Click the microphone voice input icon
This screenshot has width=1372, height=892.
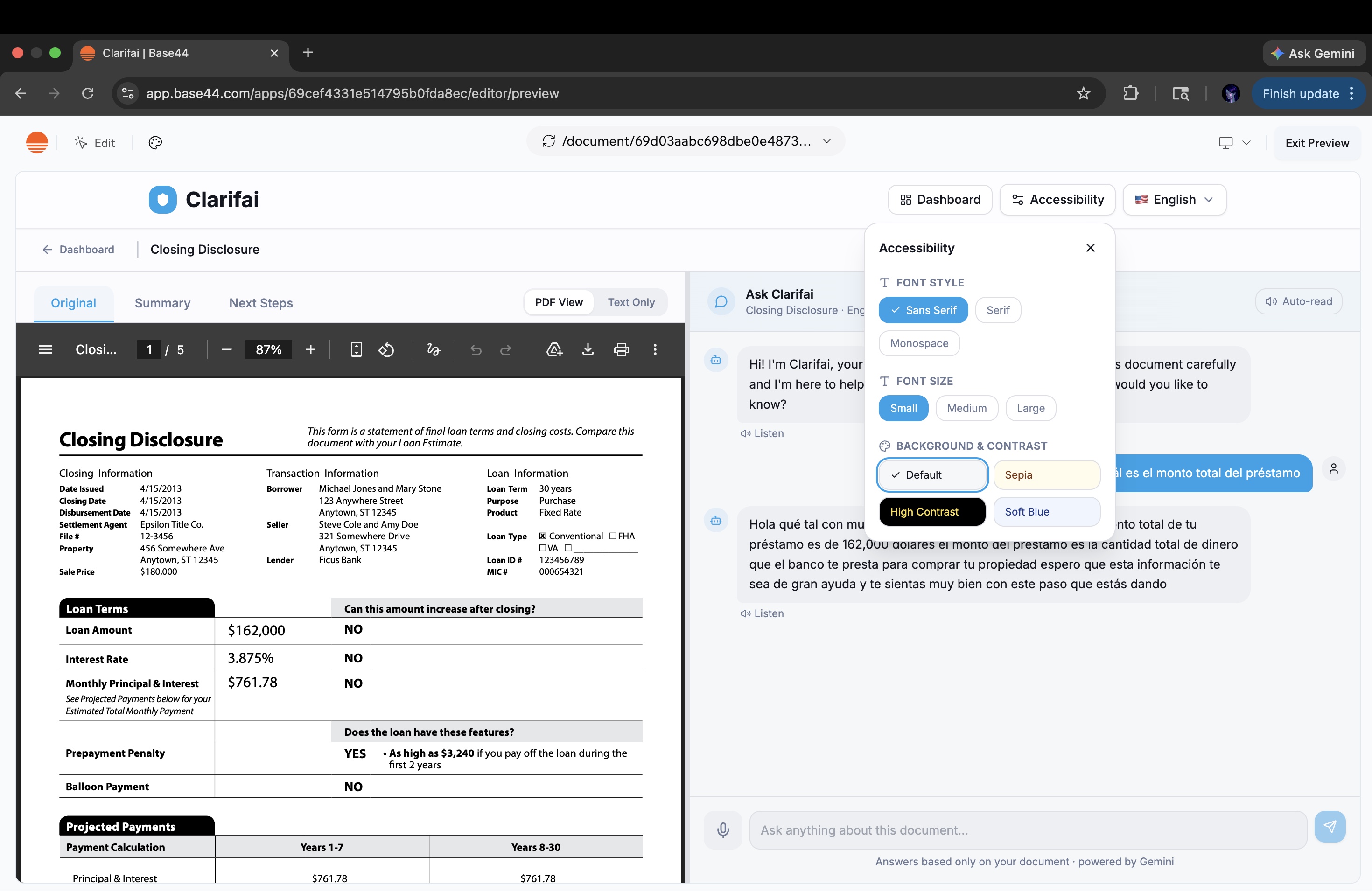pyautogui.click(x=723, y=830)
